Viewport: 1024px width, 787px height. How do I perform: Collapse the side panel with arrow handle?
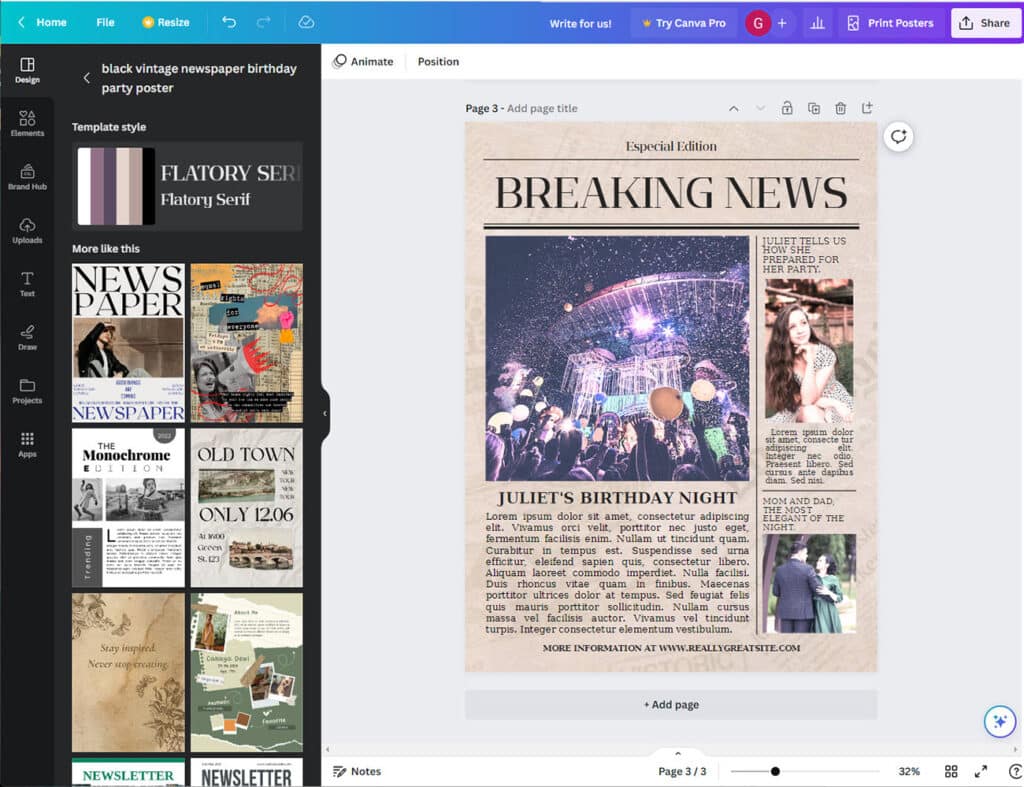click(324, 413)
